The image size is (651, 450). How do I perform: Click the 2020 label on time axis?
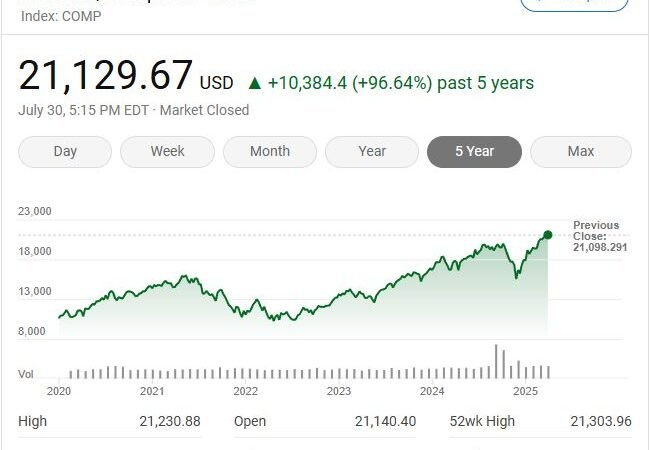click(59, 391)
